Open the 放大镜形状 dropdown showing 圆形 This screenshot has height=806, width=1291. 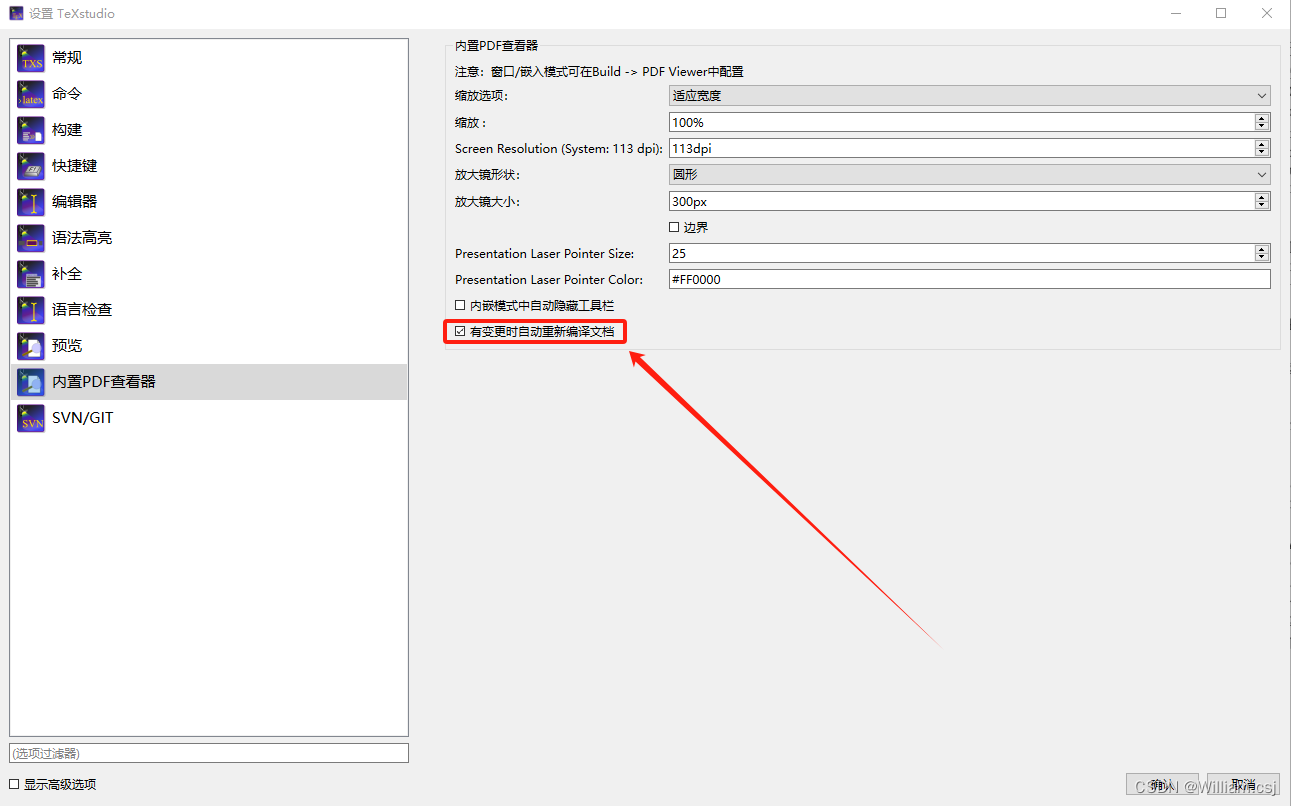pos(969,174)
